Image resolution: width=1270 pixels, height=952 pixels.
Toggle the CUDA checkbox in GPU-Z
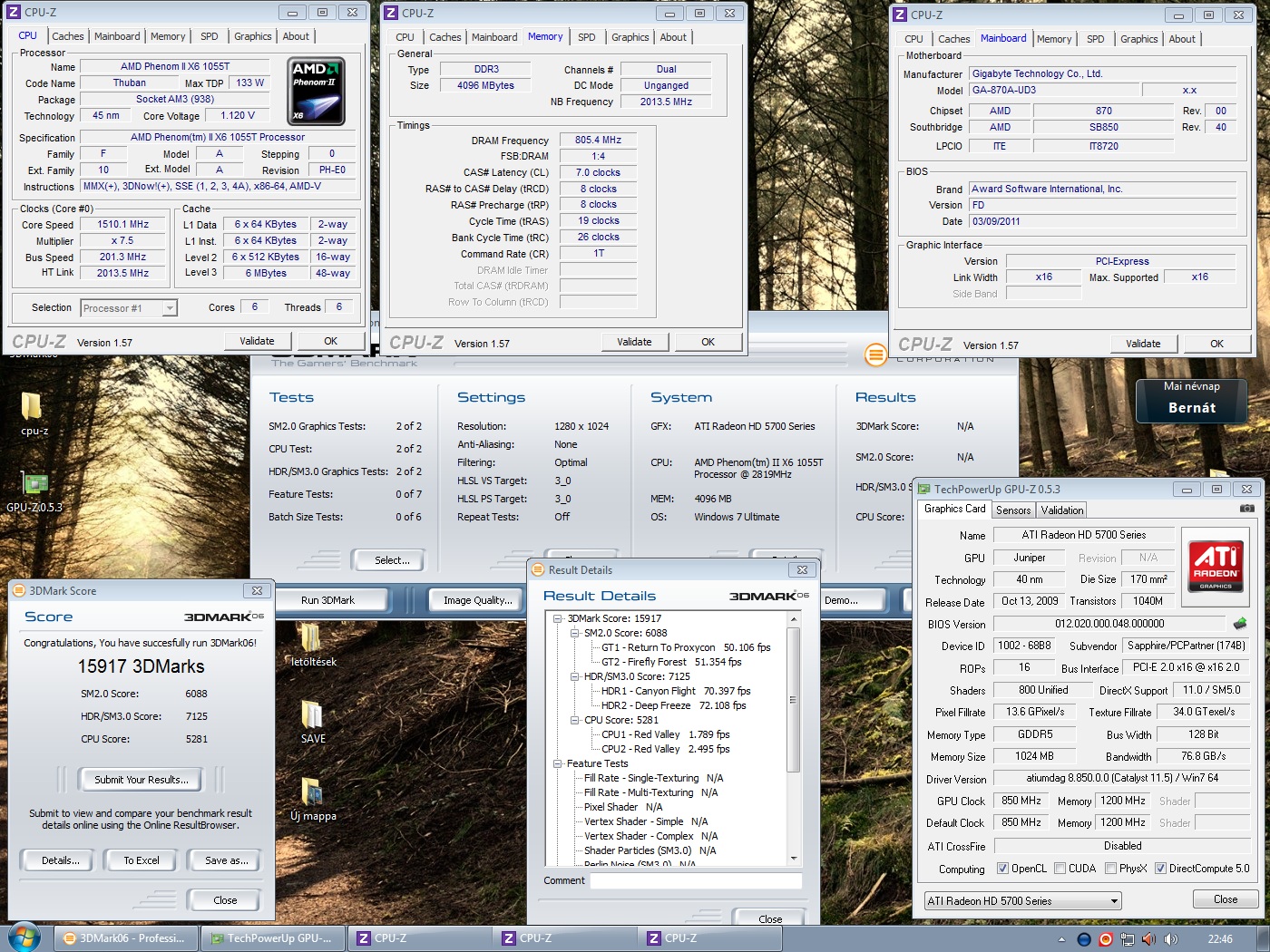click(1060, 869)
